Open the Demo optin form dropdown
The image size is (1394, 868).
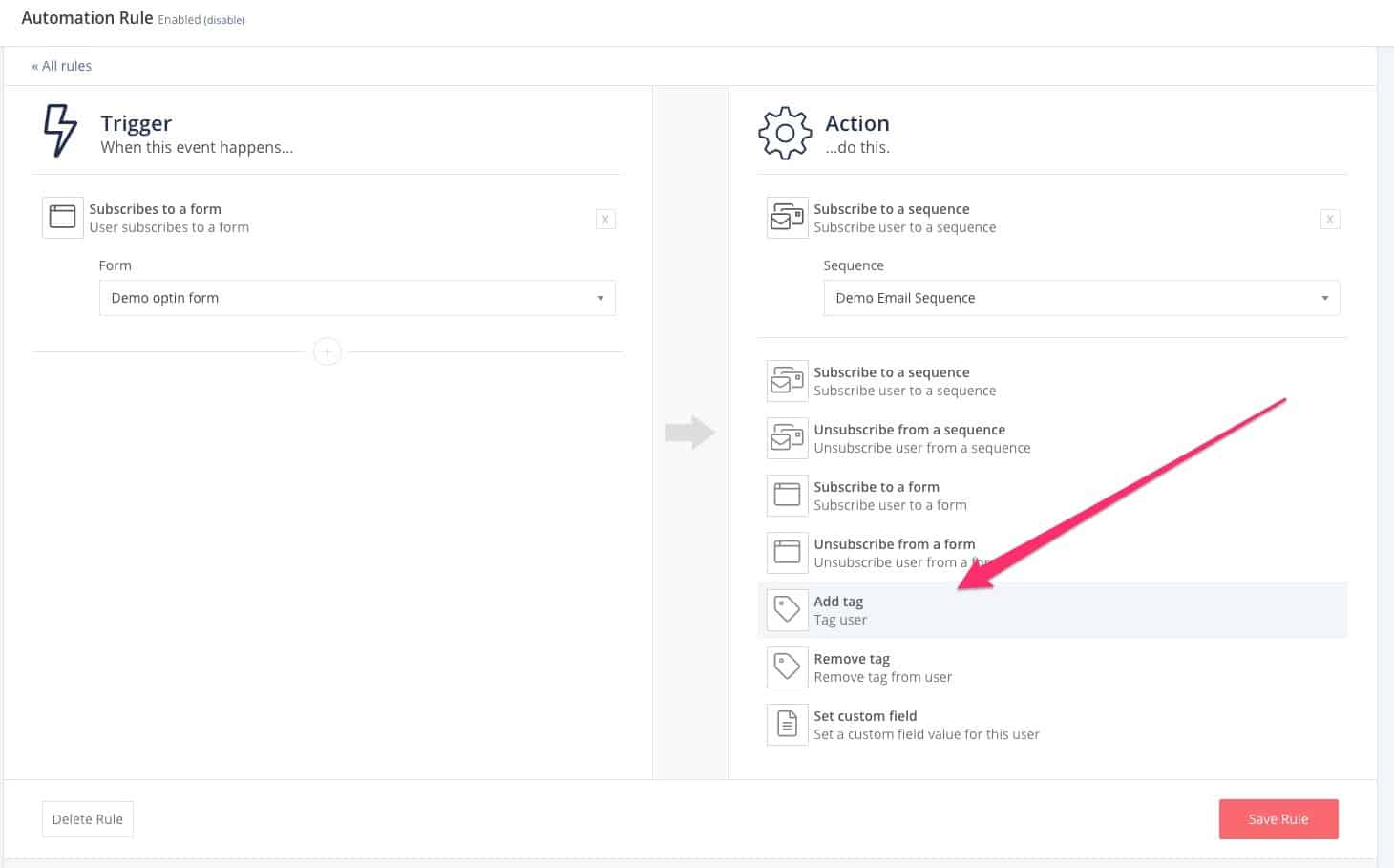(x=357, y=298)
